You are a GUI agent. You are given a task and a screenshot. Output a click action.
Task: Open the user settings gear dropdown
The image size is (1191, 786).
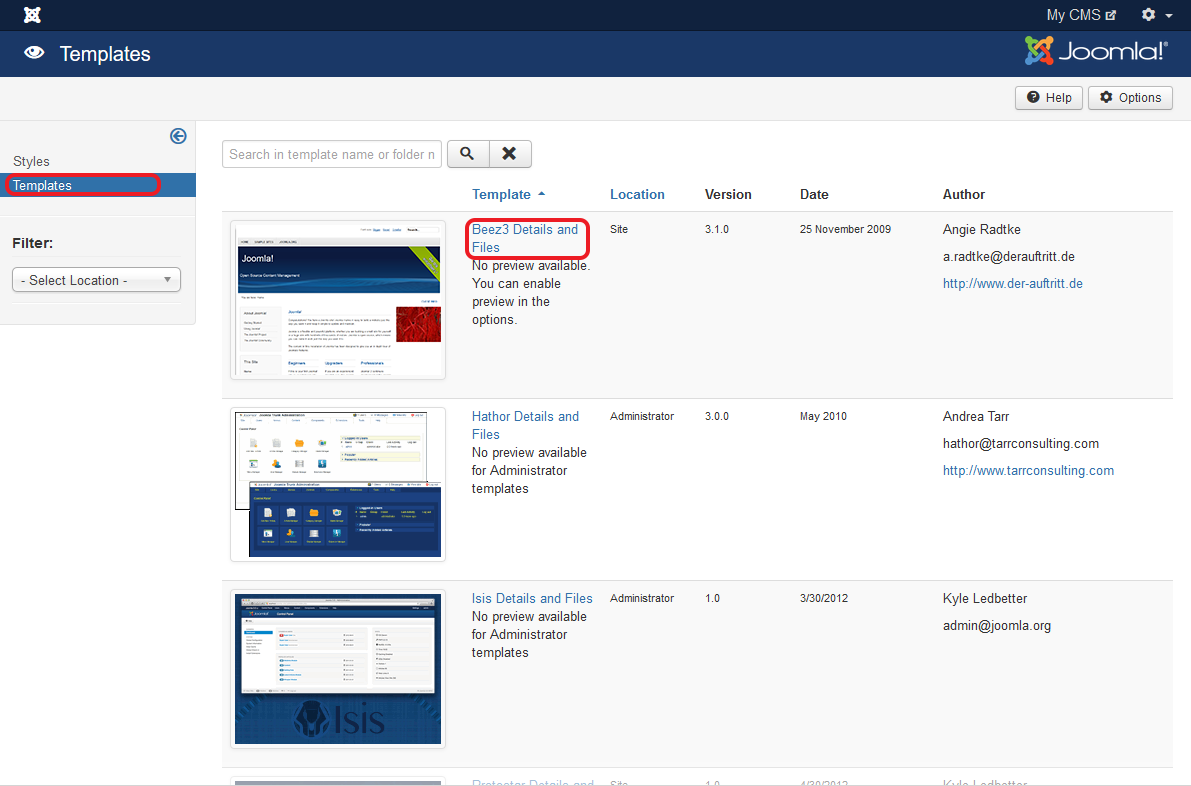[x=1157, y=14]
